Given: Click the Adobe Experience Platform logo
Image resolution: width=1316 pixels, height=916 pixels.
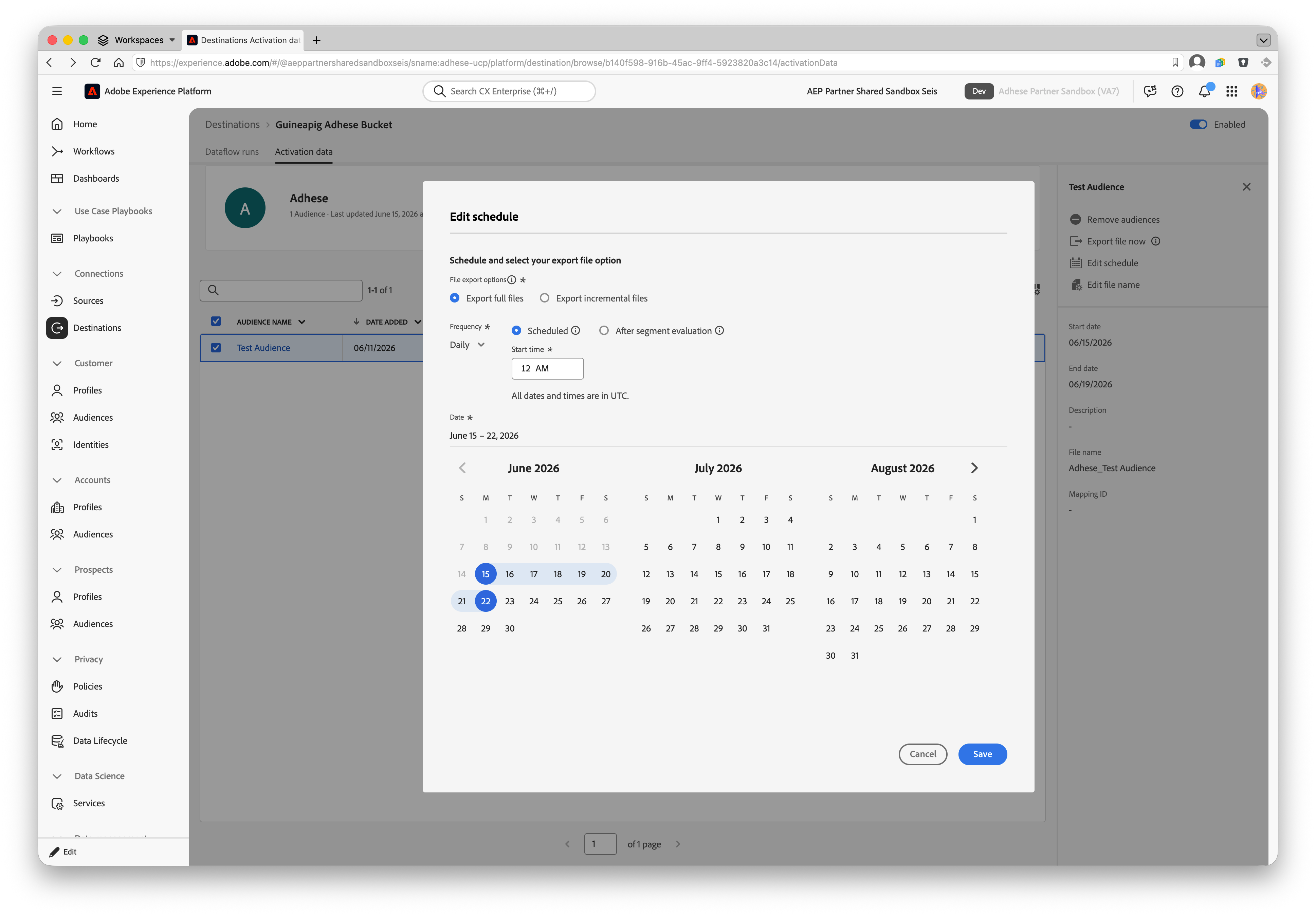Looking at the screenshot, I should tap(92, 91).
